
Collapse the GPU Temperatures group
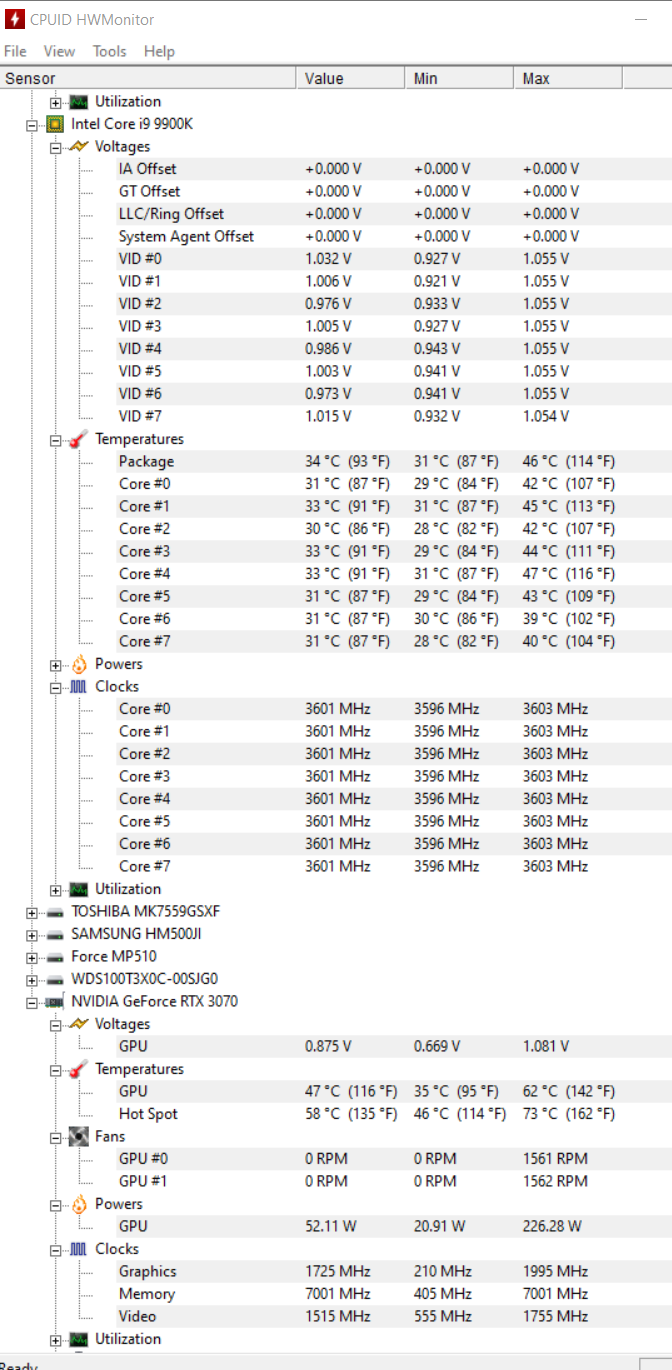tap(55, 1068)
